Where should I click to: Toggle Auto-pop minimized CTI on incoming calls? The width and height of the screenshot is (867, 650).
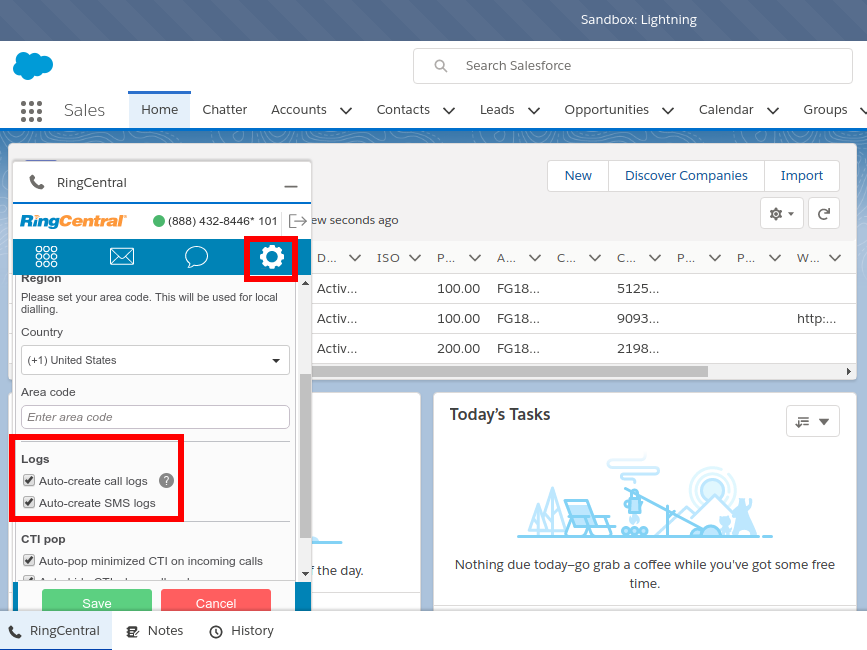pyautogui.click(x=29, y=562)
